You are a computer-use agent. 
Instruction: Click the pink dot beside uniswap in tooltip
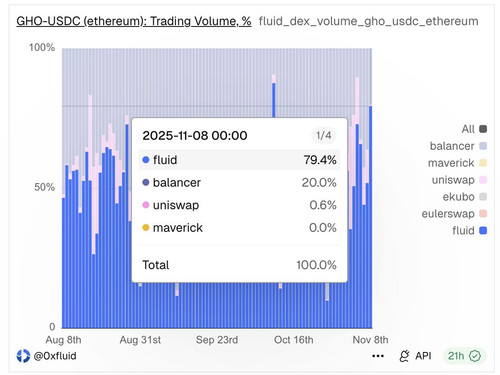(x=146, y=205)
